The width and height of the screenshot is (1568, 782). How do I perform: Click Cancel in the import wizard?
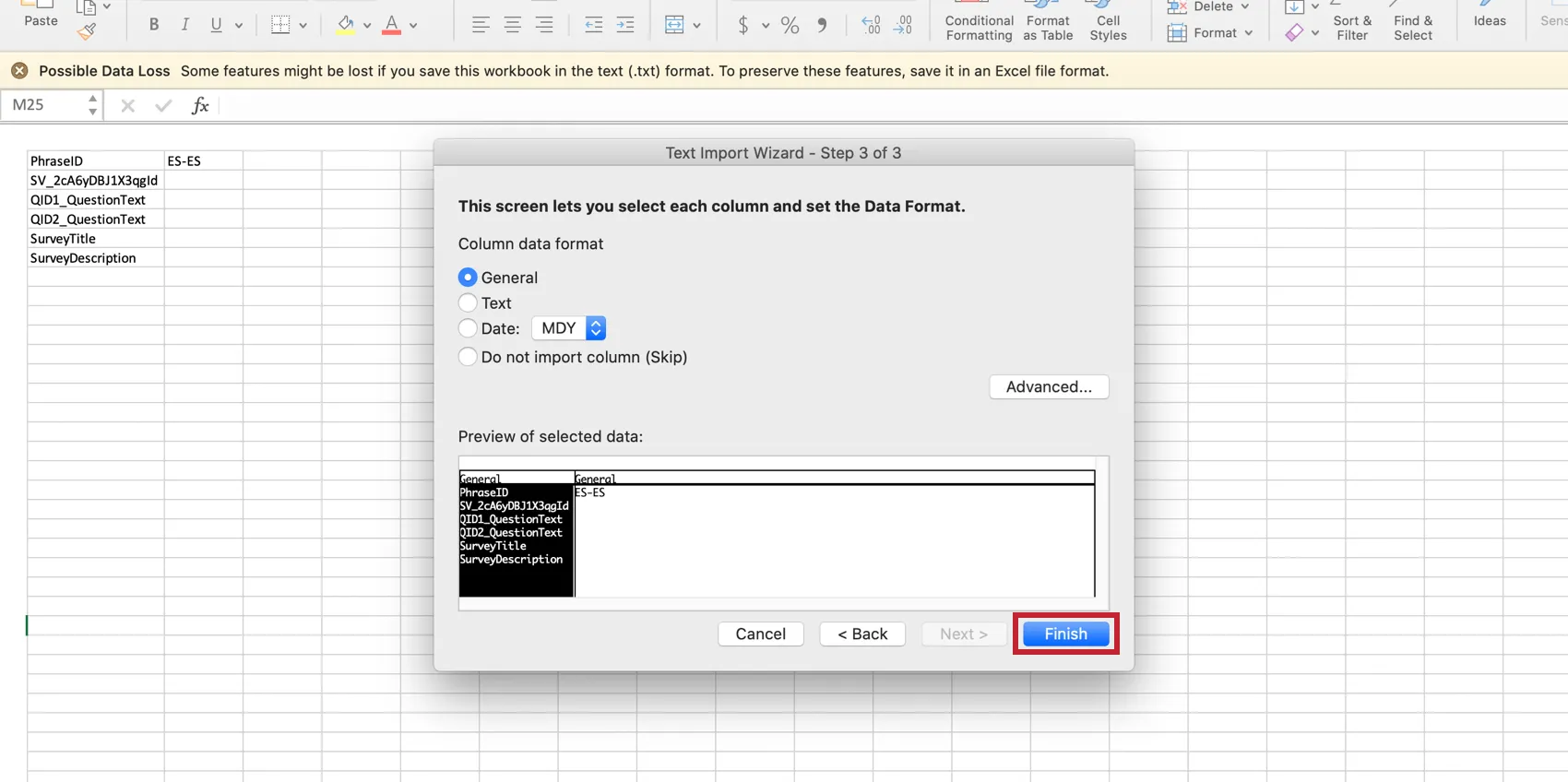coord(761,634)
